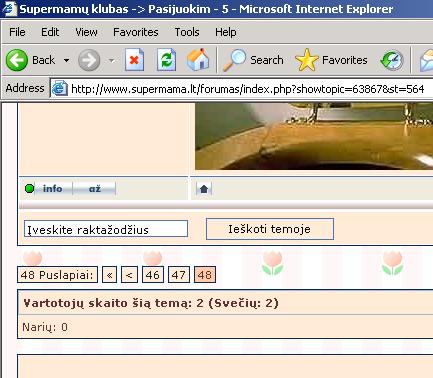Expand the Back button history dropdown arrow
Image resolution: width=433 pixels, height=378 pixels.
(x=66, y=60)
